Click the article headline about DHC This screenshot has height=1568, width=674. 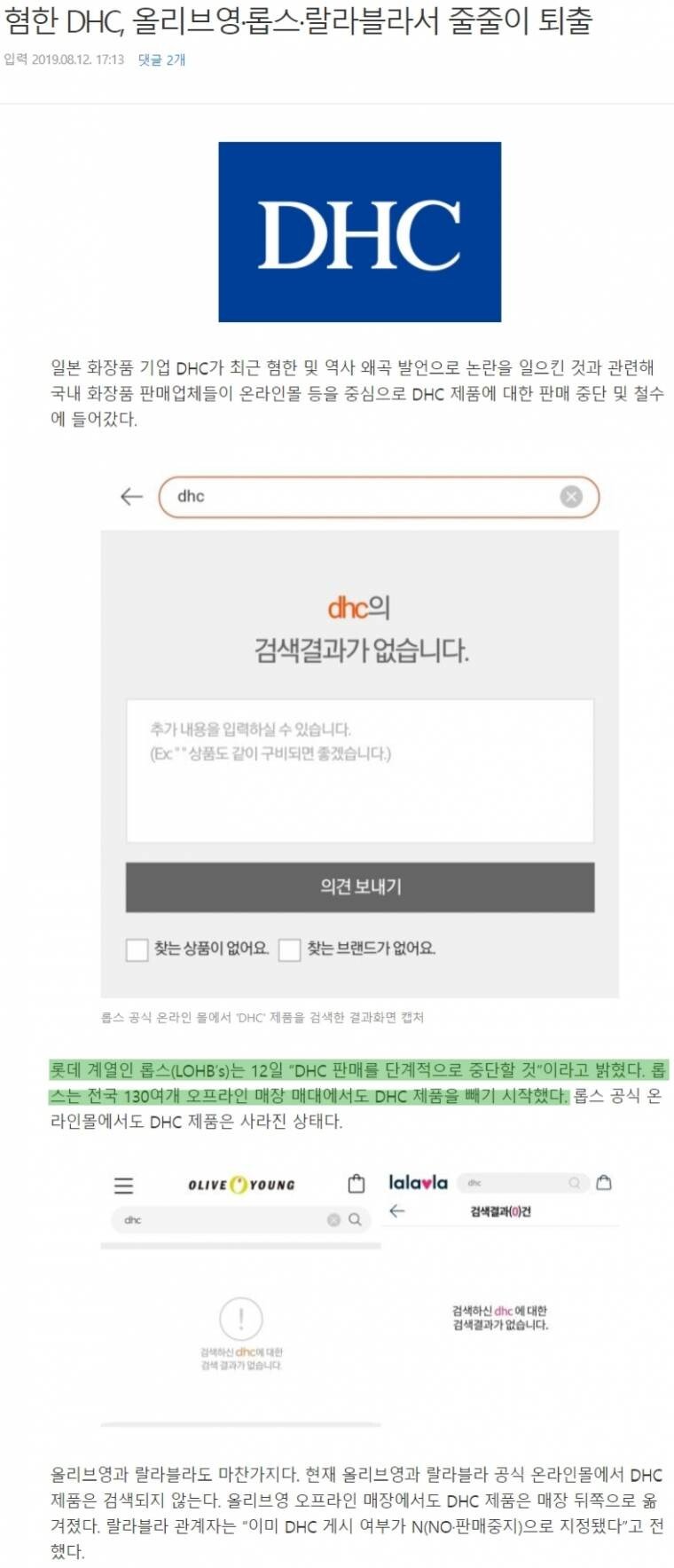pos(298,20)
